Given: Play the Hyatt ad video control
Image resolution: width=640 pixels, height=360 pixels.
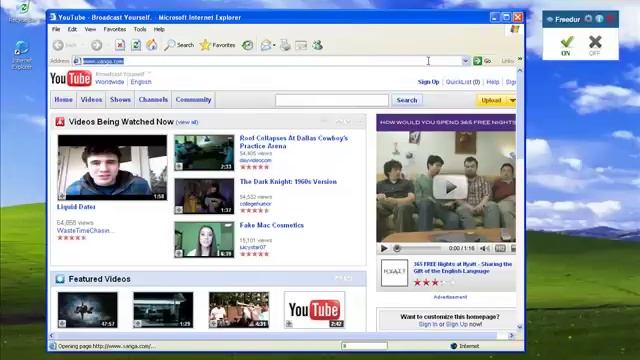Looking at the screenshot, I should point(384,248).
